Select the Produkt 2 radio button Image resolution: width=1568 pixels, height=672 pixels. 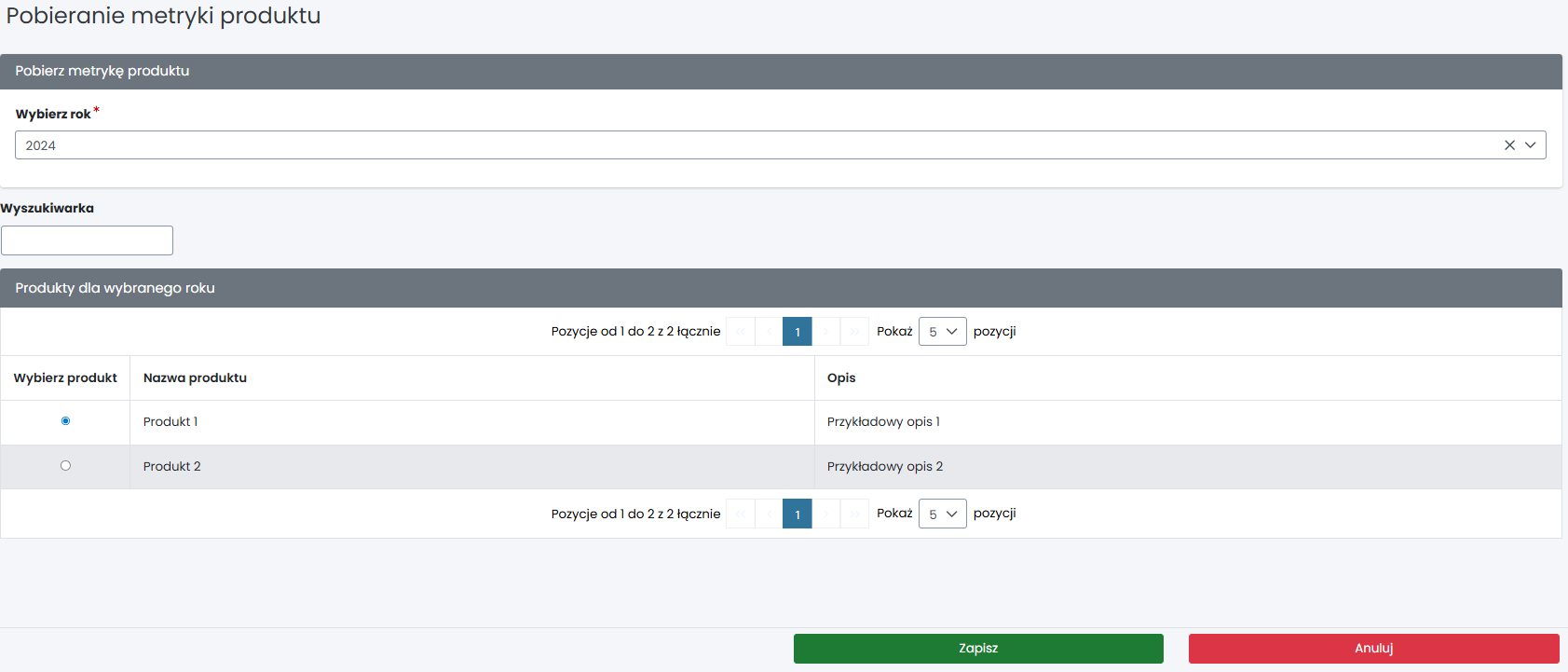[65, 466]
